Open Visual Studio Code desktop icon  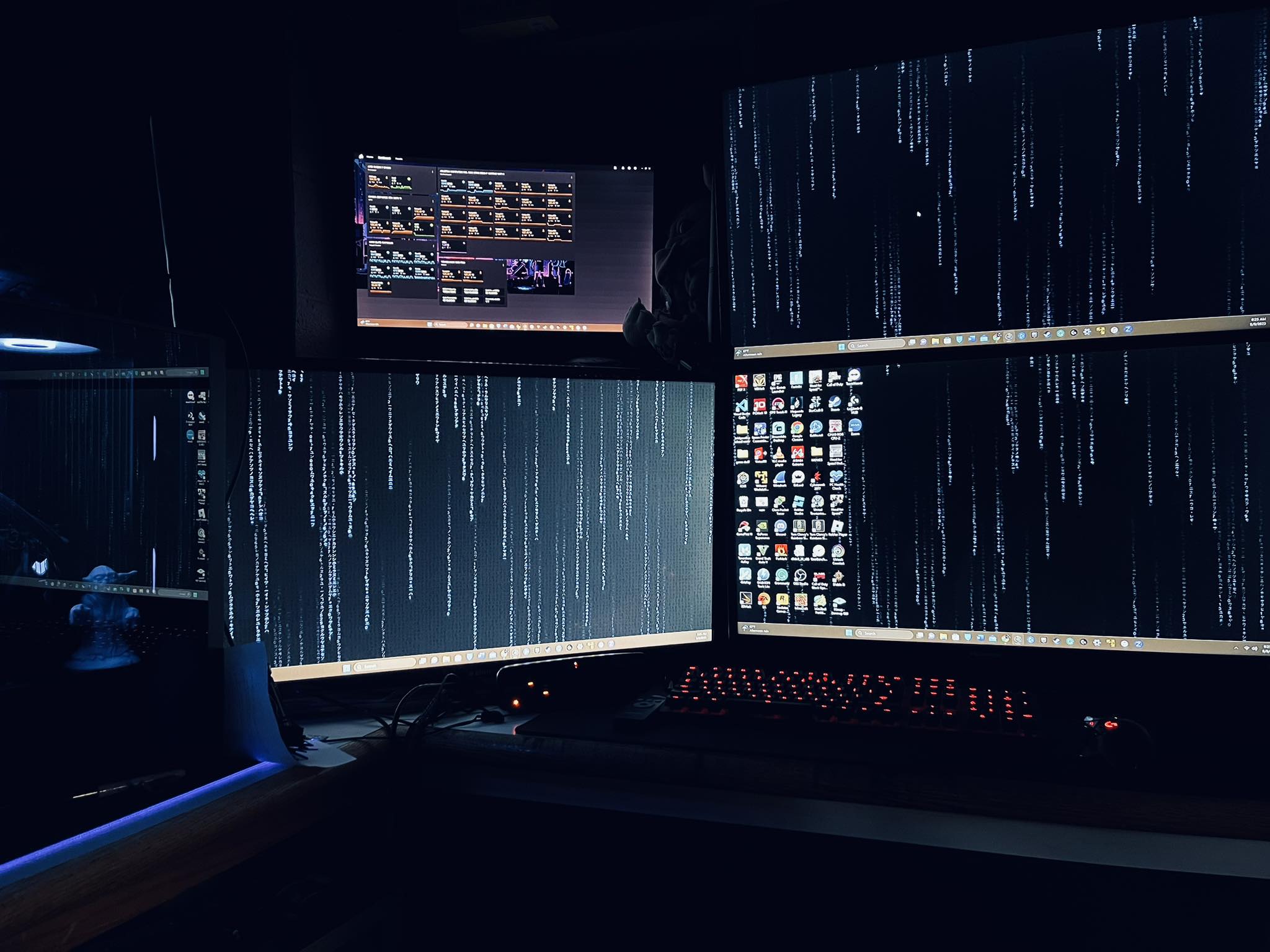[x=742, y=405]
